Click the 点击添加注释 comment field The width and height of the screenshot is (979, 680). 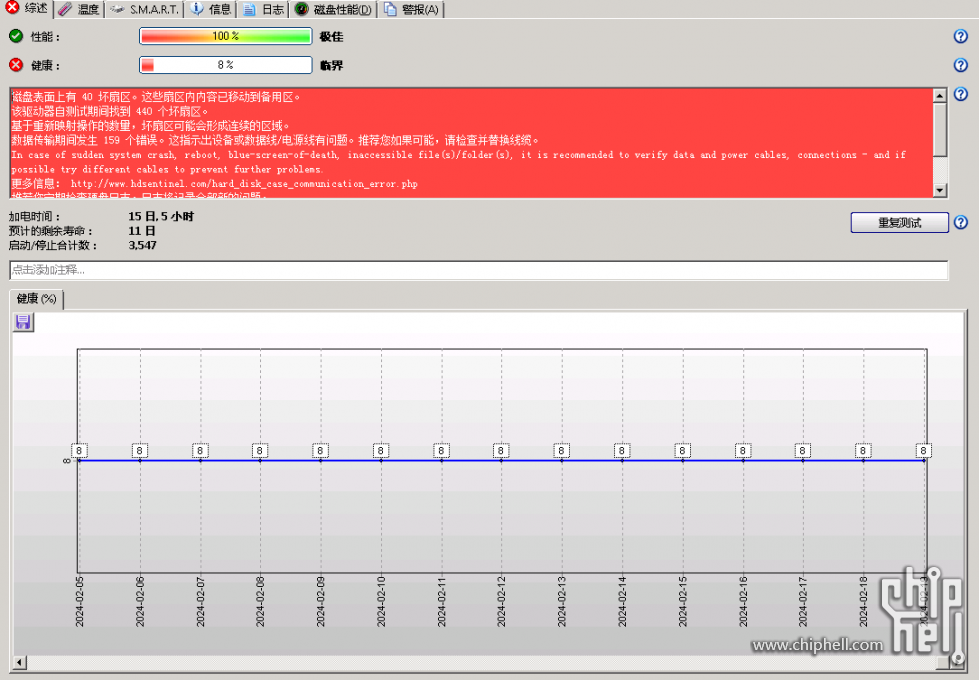pyautogui.click(x=479, y=270)
